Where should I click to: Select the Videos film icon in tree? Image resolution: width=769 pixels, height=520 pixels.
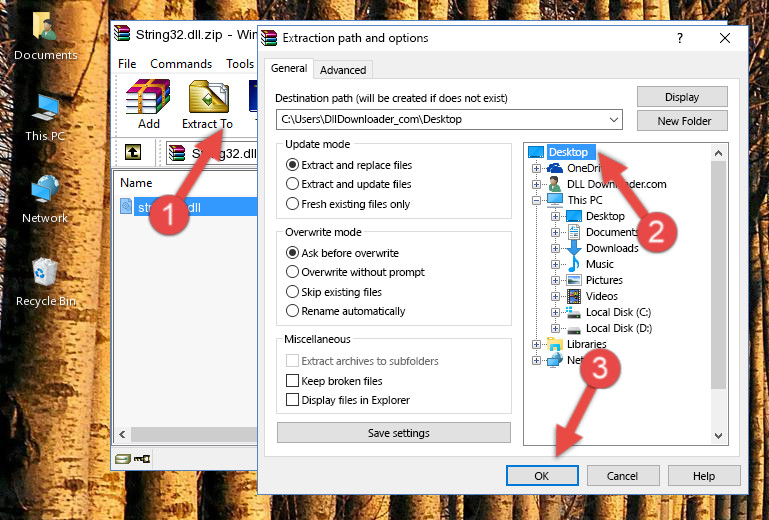tap(574, 296)
